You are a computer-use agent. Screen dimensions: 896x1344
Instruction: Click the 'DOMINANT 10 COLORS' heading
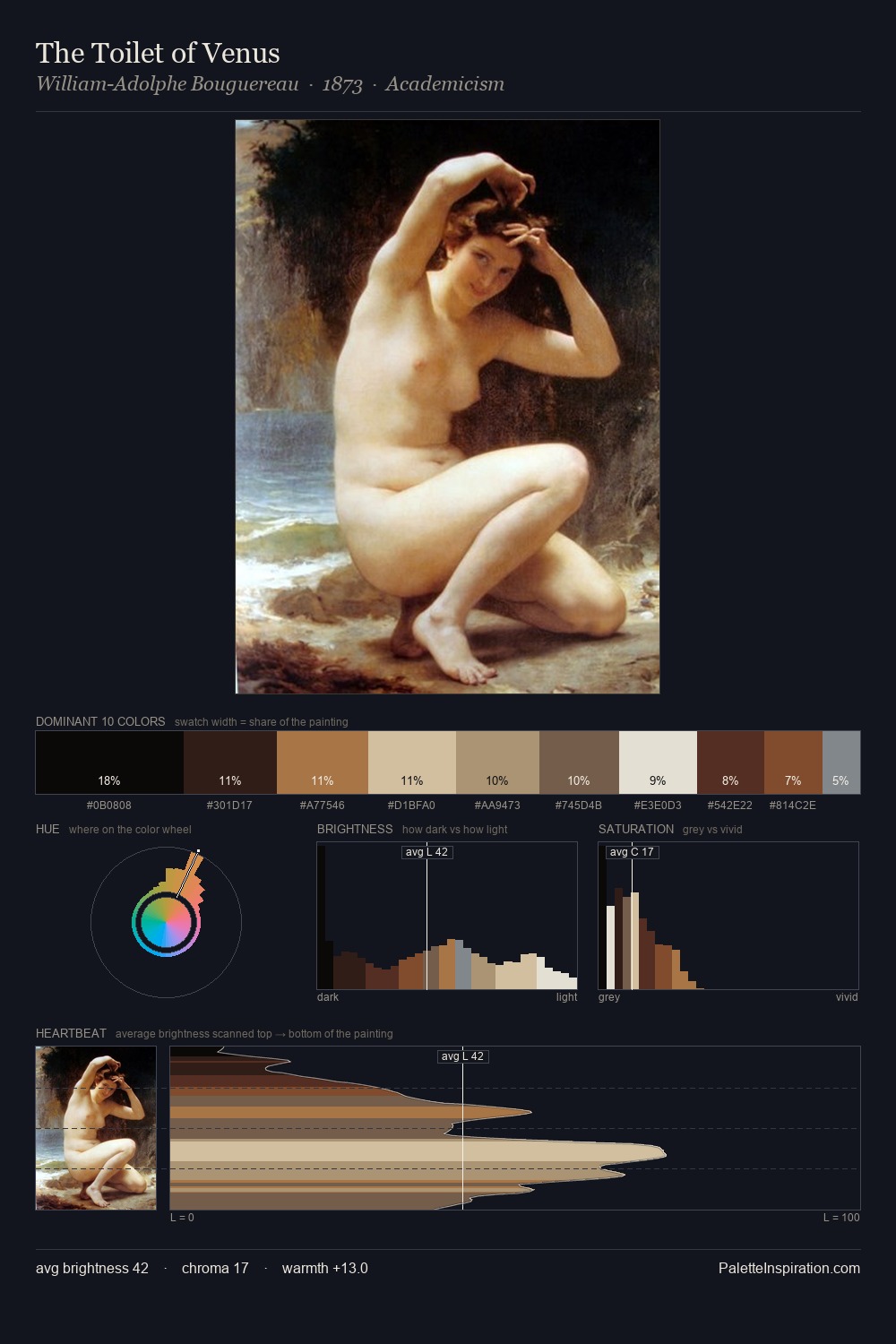[x=100, y=721]
